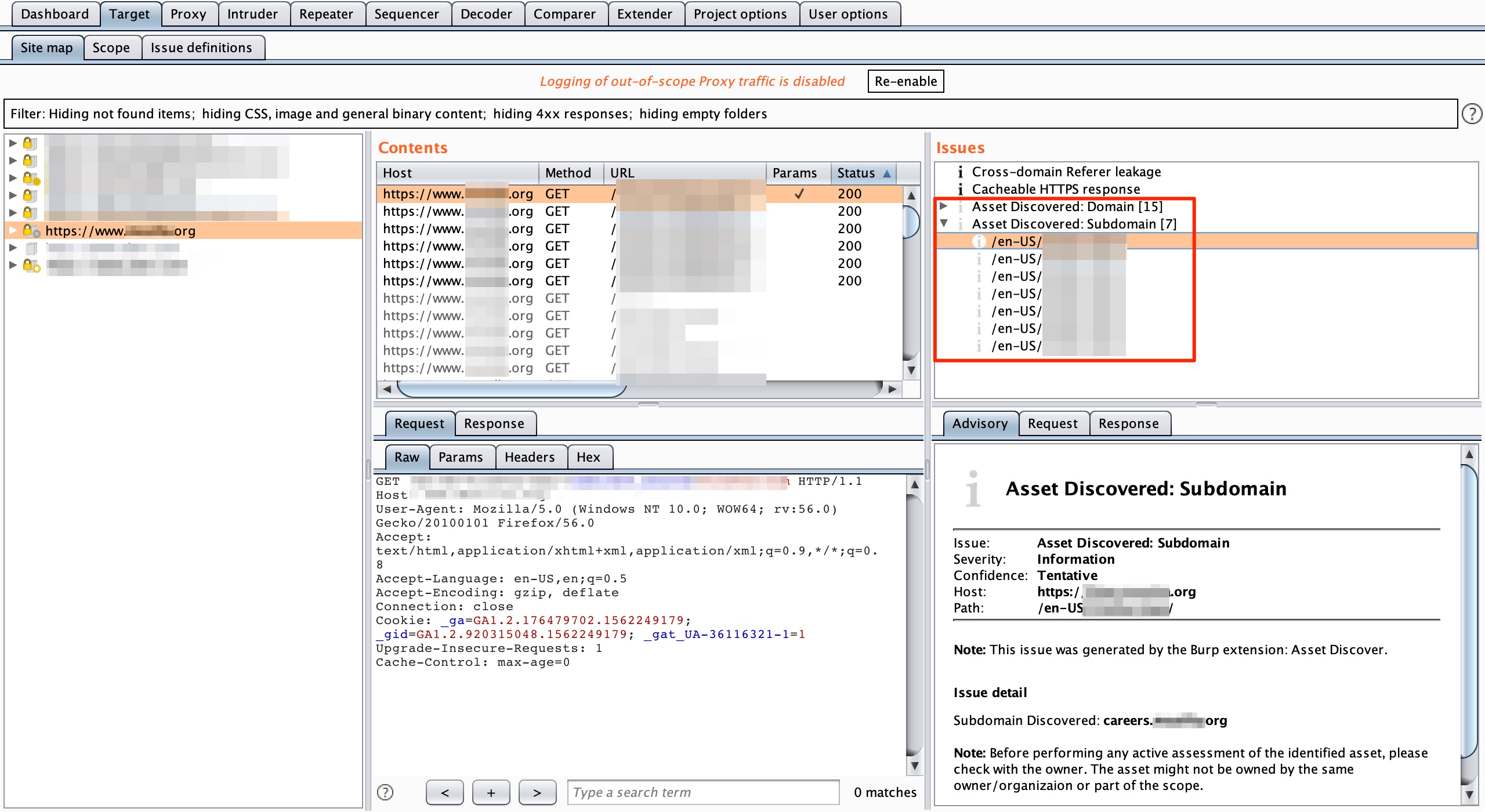The image size is (1485, 812).
Task: Select Cacheable HTTPS response issue
Action: [x=1056, y=189]
